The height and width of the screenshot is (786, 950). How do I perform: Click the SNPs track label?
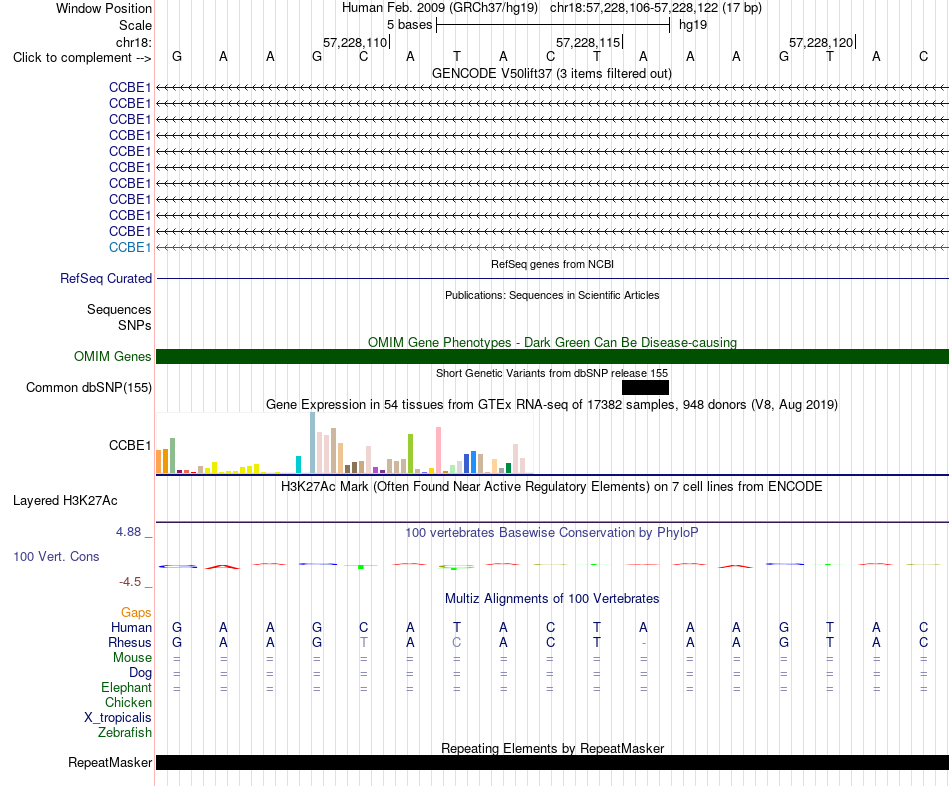[135, 325]
